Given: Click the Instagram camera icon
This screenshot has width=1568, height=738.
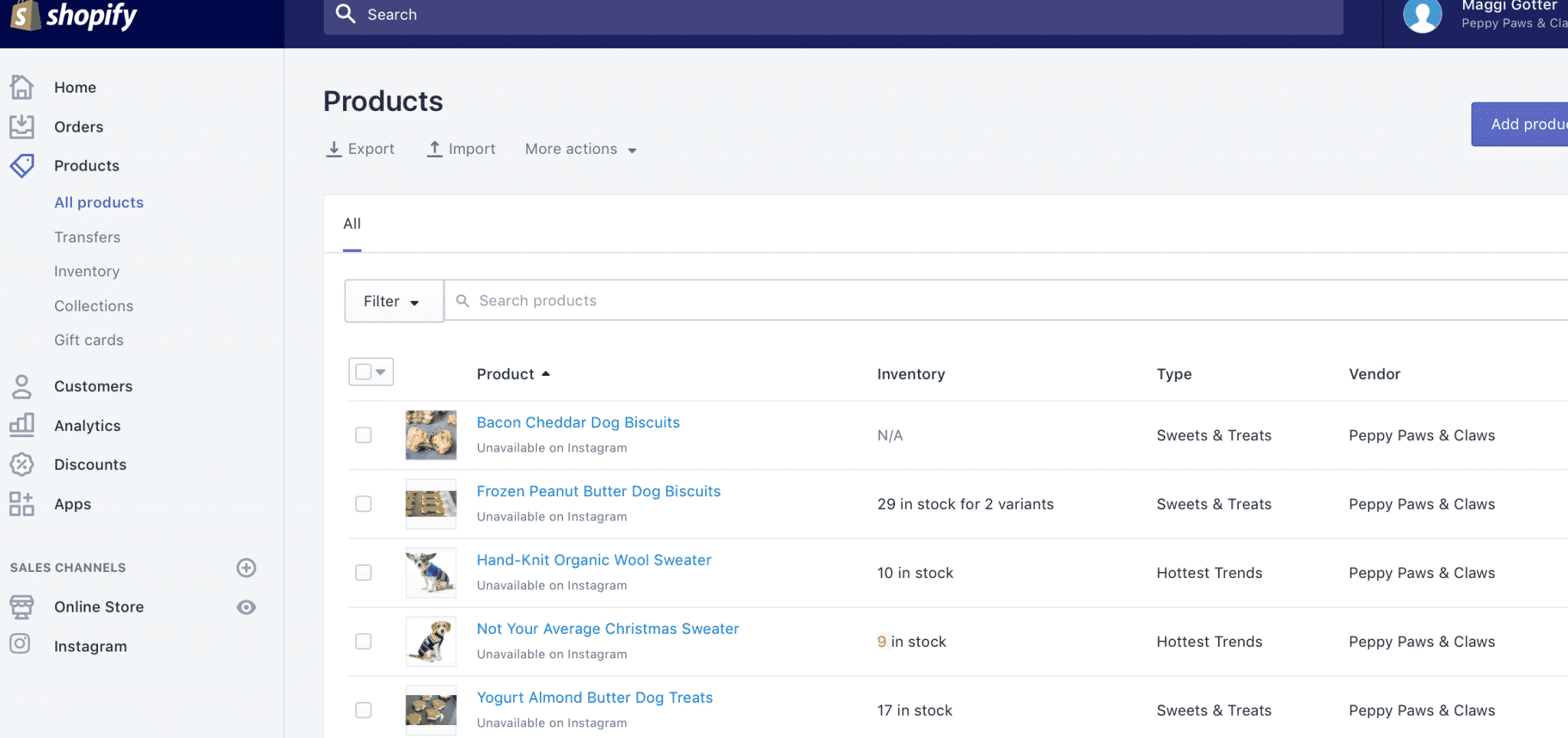Looking at the screenshot, I should pos(20,644).
